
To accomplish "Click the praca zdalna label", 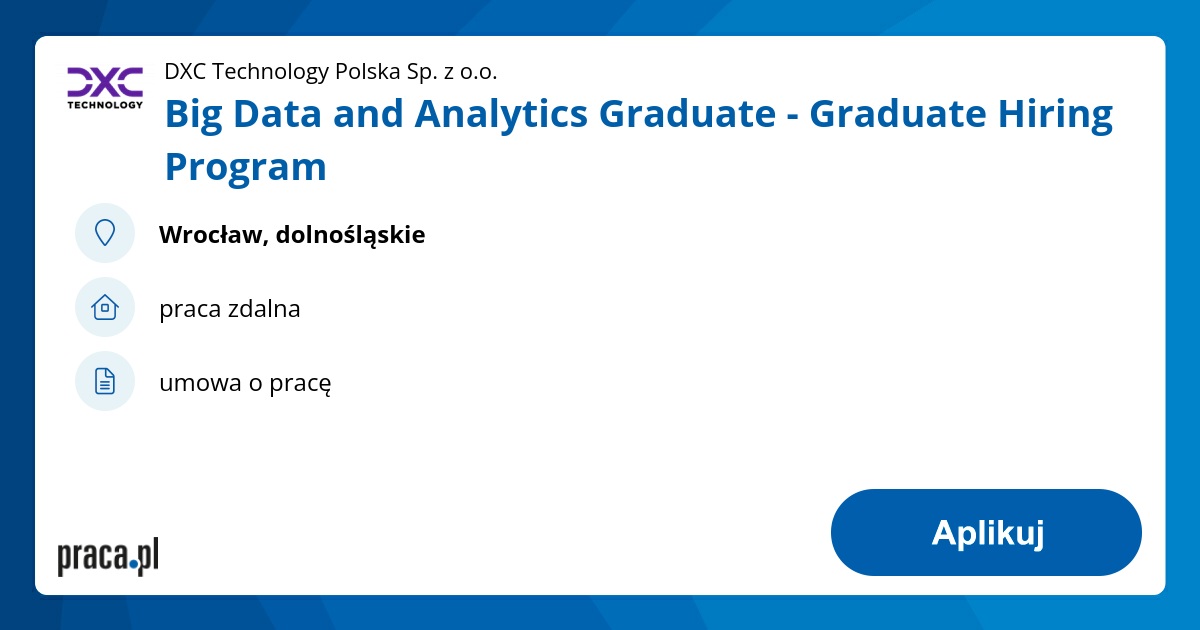I will (x=230, y=308).
